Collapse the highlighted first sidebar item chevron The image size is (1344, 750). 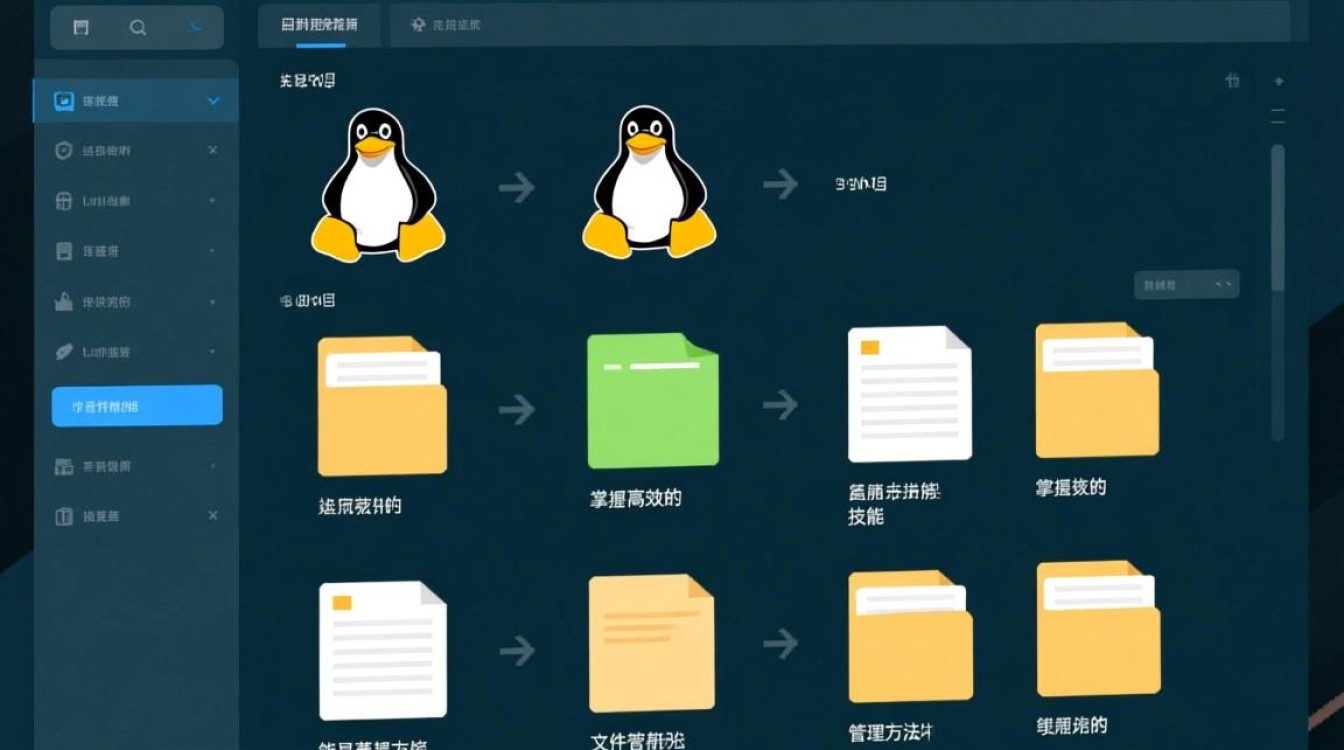[213, 101]
